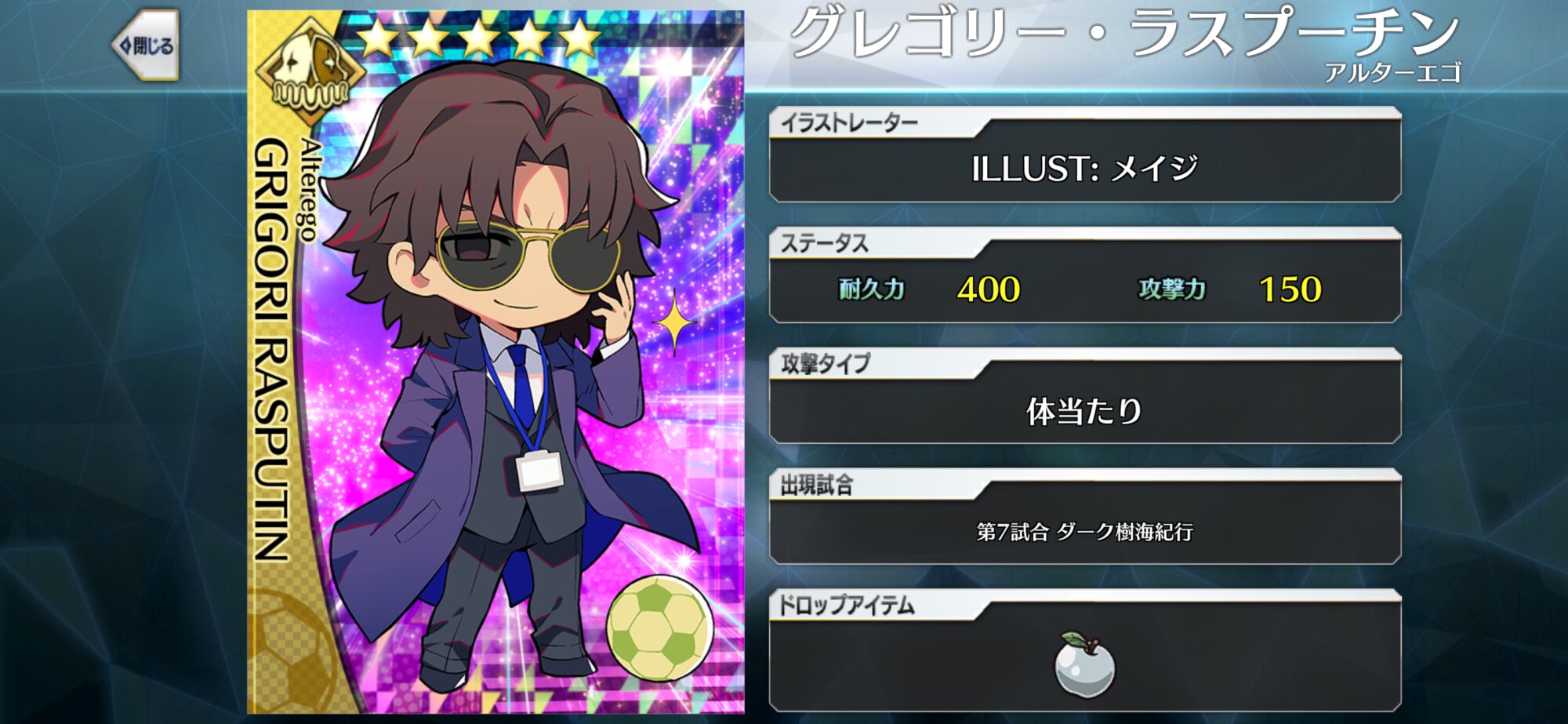Viewport: 1568px width, 724px height.
Task: Click the 体当たり attack type text
Action: point(1084,411)
